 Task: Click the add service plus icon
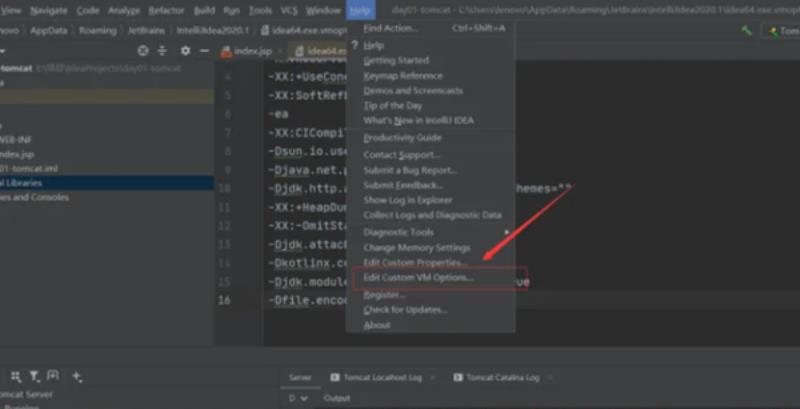[x=78, y=376]
